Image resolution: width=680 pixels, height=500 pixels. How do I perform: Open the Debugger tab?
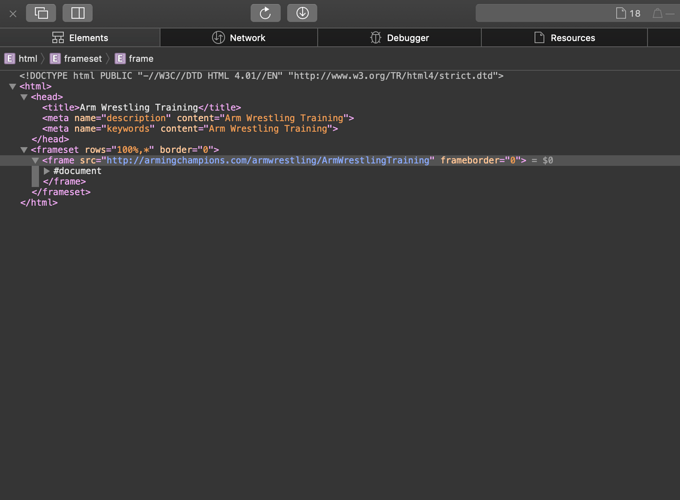click(399, 38)
